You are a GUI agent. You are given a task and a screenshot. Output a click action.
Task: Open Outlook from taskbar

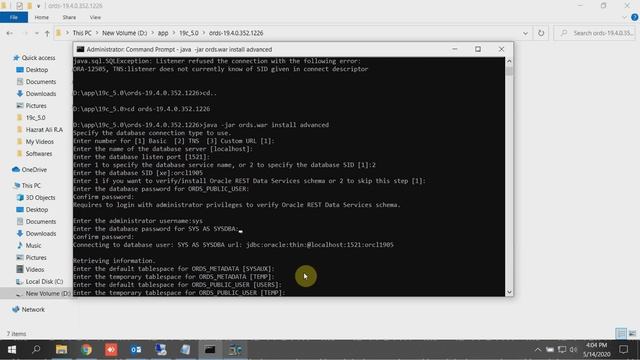coord(136,350)
